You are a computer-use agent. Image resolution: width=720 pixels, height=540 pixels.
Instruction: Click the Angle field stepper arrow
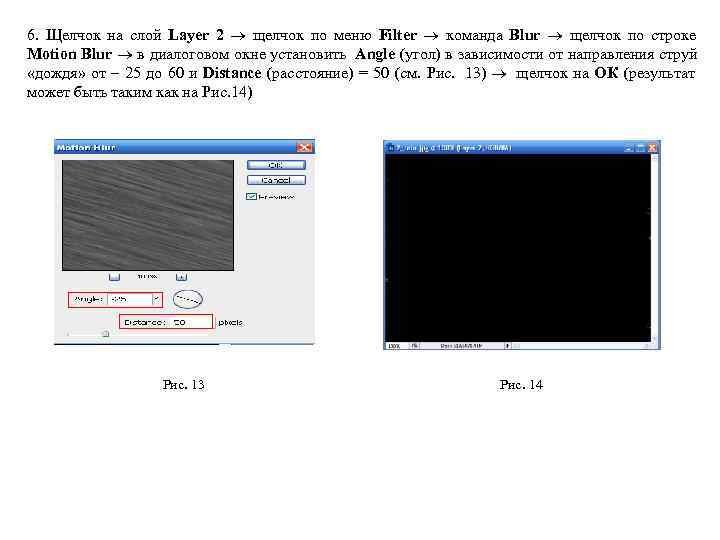coord(157,299)
